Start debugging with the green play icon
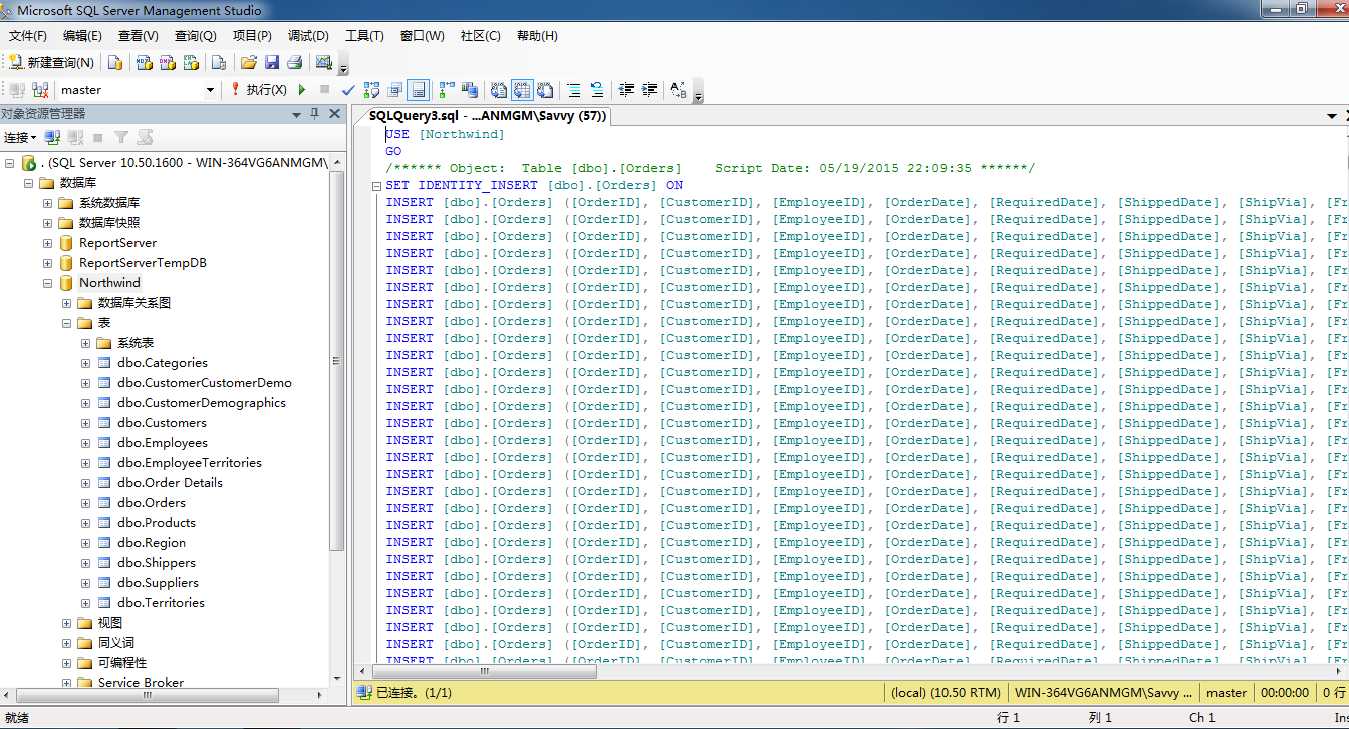Image resolution: width=1349 pixels, height=729 pixels. point(302,89)
